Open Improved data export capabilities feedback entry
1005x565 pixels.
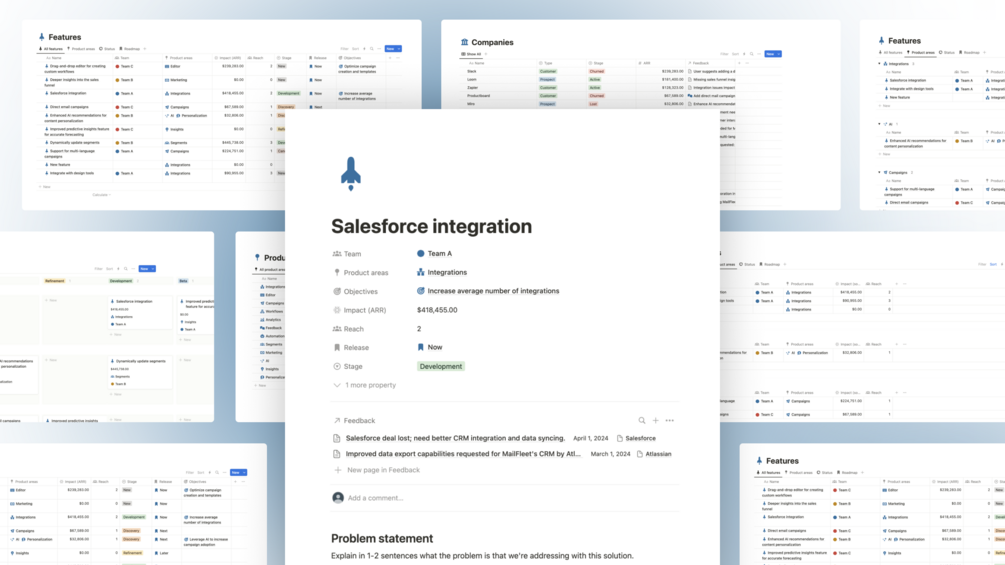[463, 454]
